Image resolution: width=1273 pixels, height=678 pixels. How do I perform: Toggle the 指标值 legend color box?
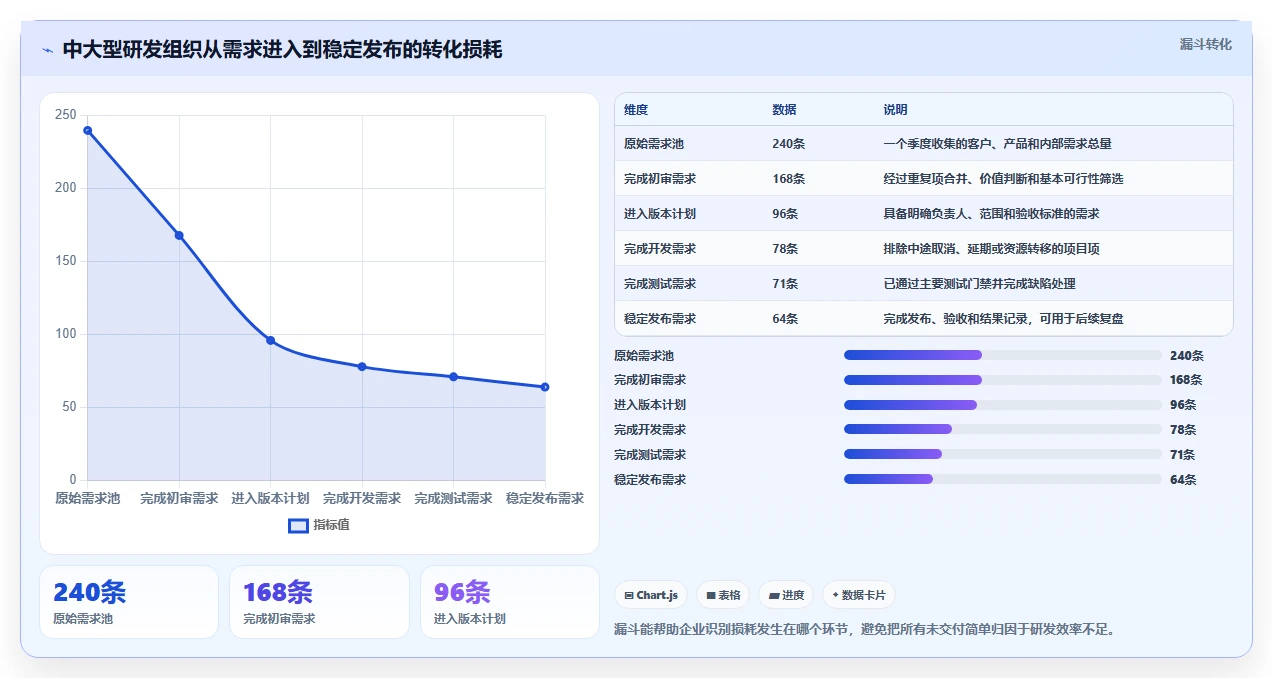tap(298, 526)
